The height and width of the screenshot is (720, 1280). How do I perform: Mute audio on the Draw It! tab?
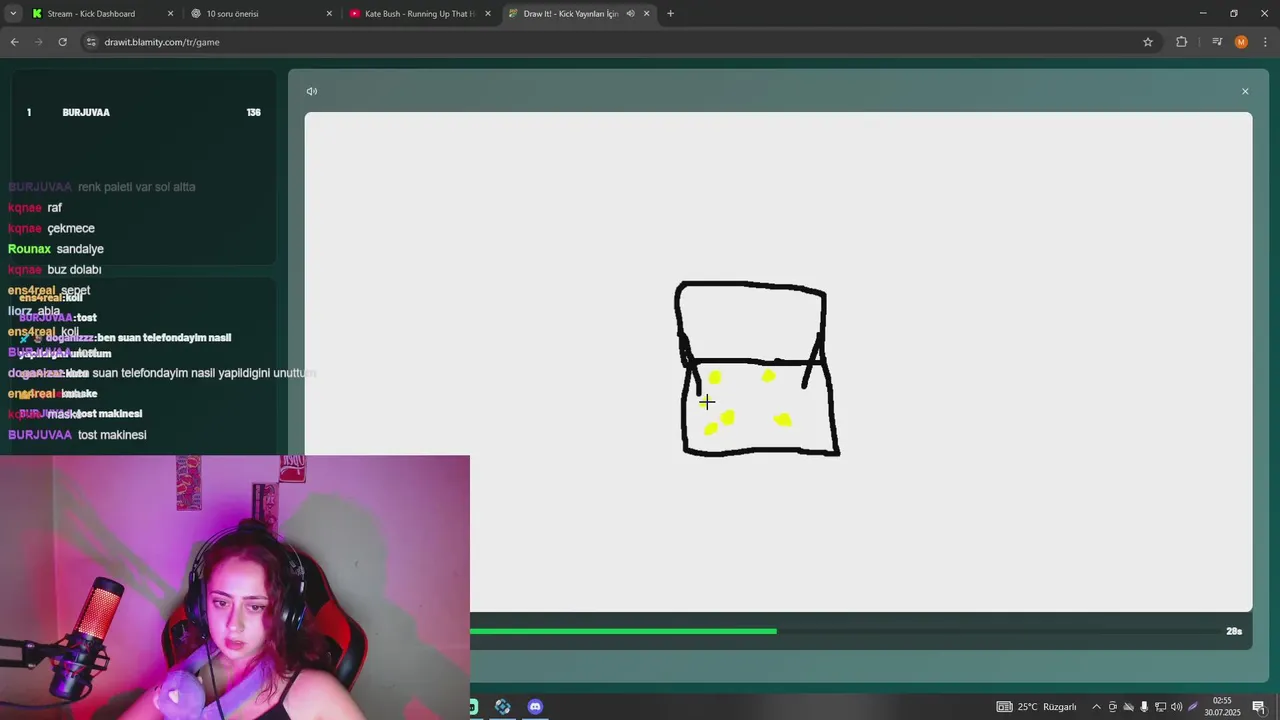(x=630, y=14)
